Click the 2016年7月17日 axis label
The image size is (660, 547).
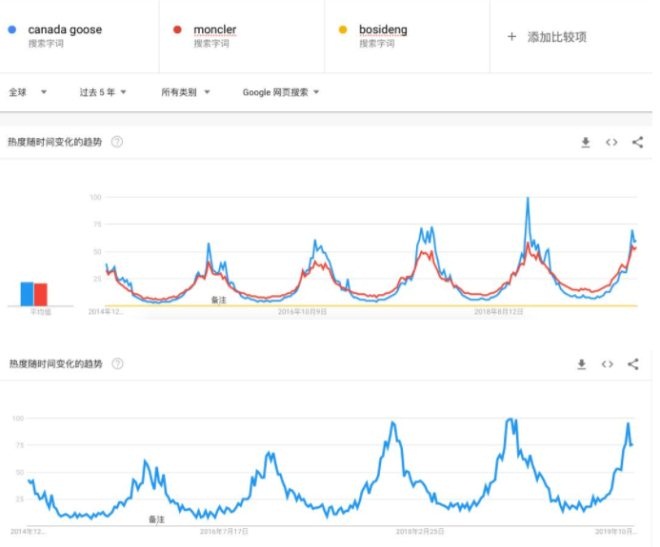224,531
